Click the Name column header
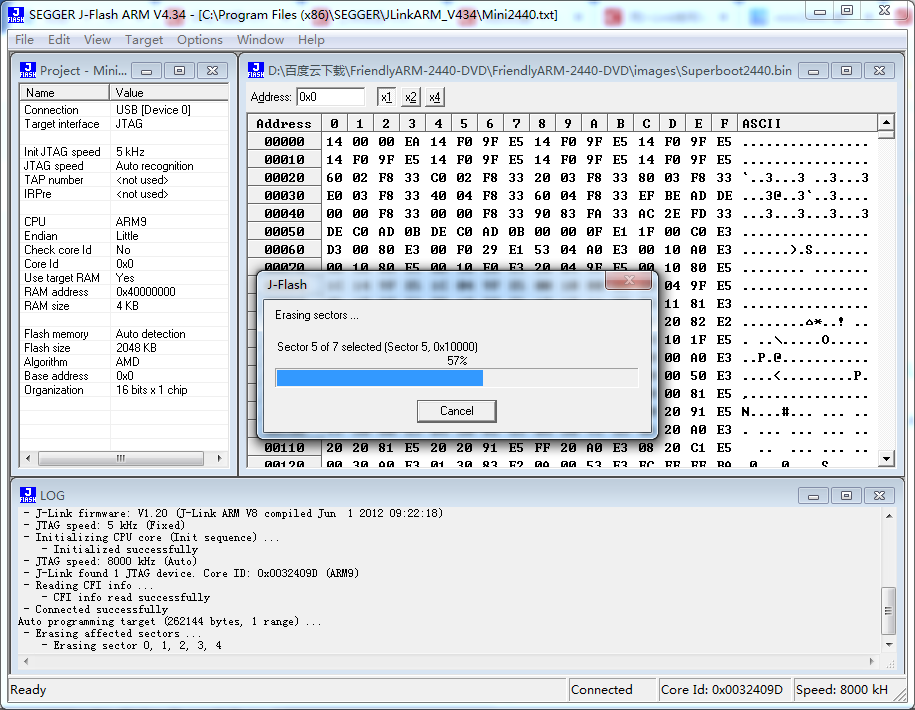The width and height of the screenshot is (915, 710). pyautogui.click(x=65, y=93)
